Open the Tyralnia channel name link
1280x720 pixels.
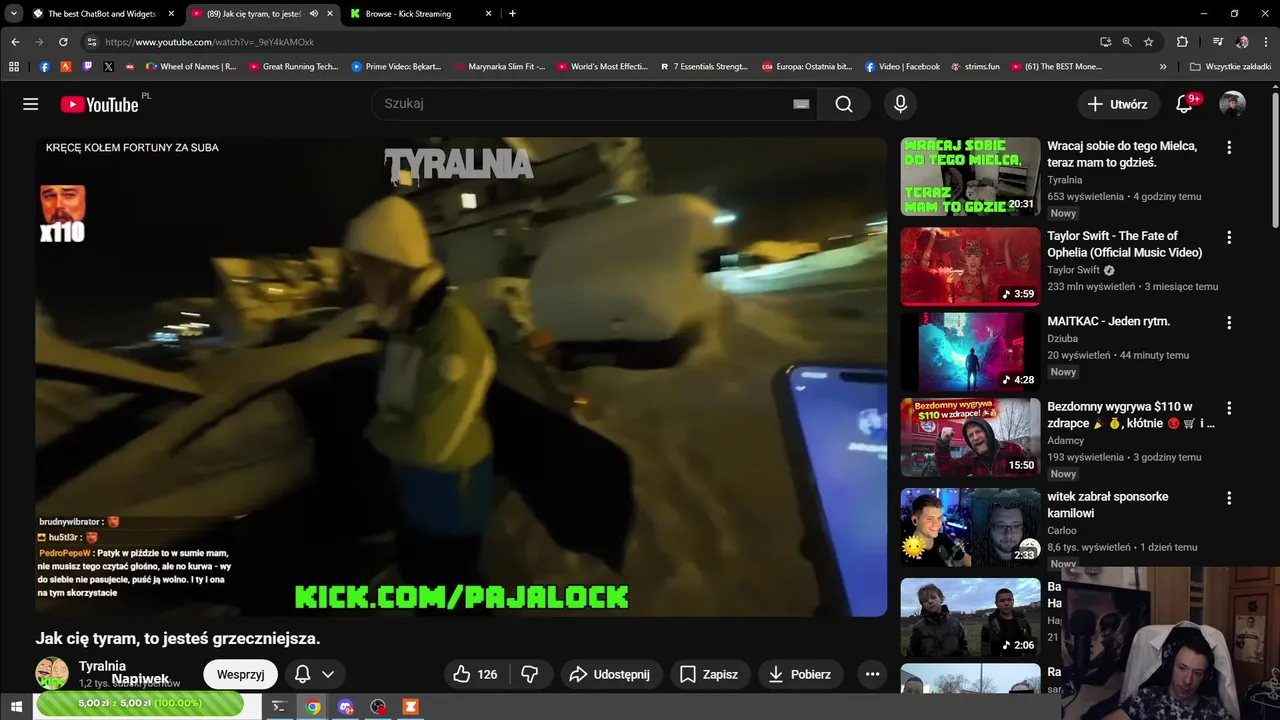(102, 666)
